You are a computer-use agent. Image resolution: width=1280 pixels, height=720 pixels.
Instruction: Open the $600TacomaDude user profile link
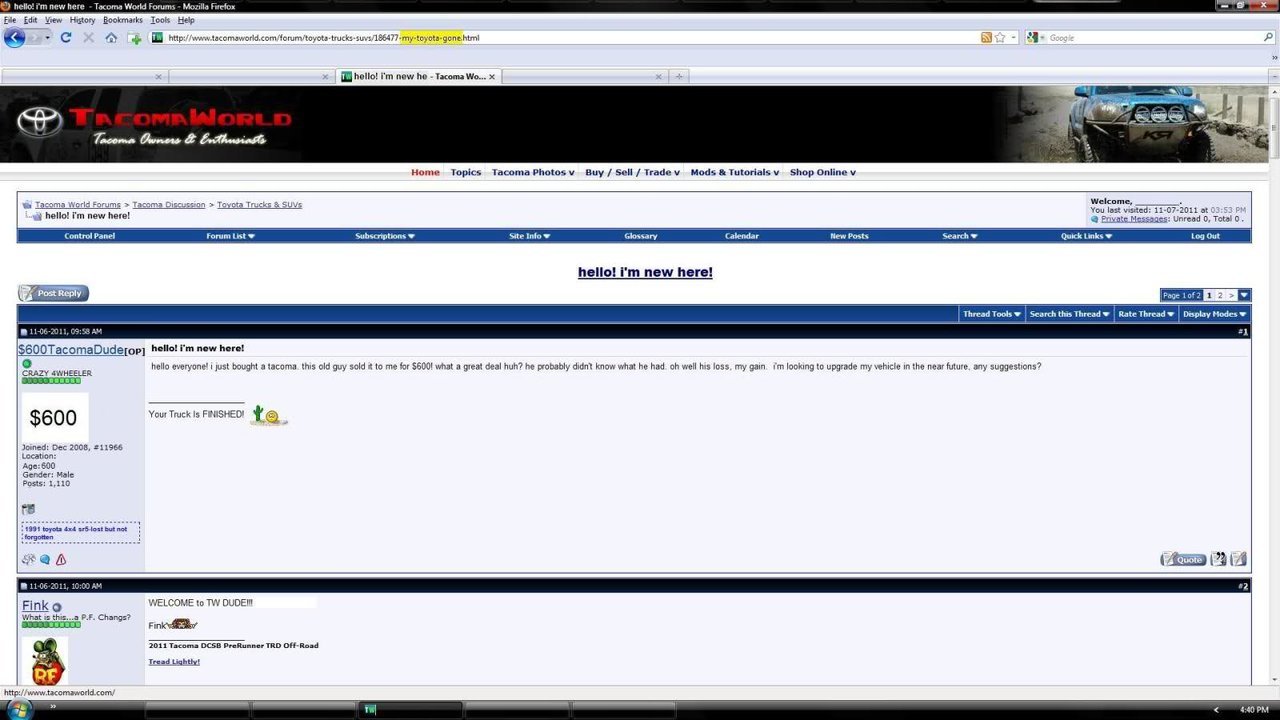point(71,350)
